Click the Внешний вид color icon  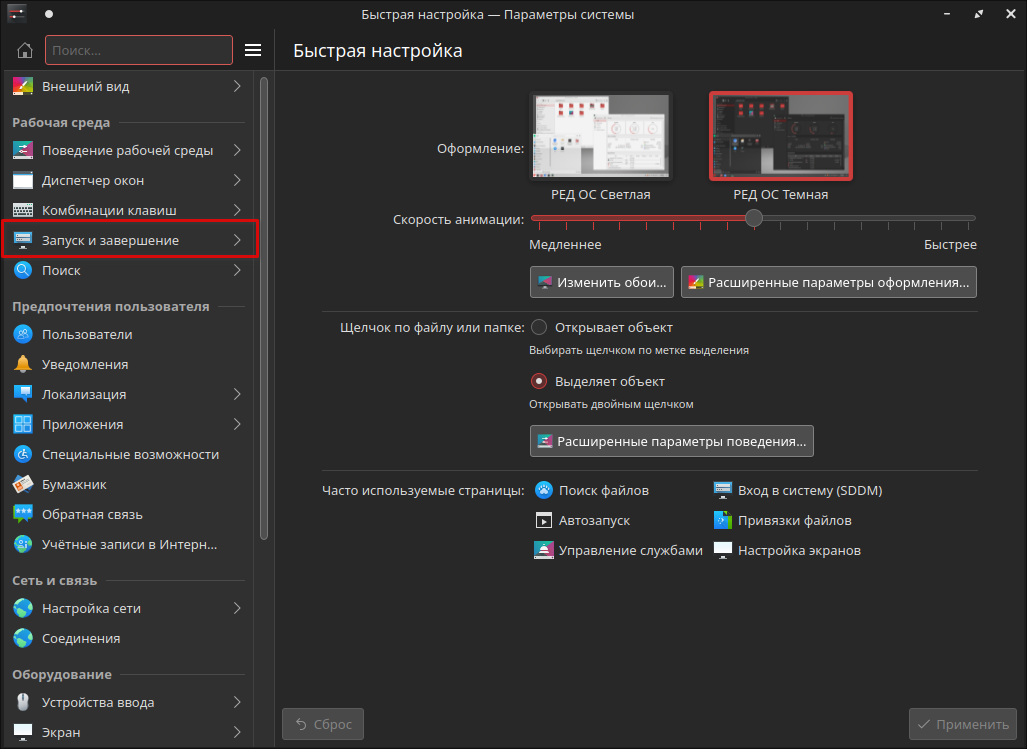[23, 86]
